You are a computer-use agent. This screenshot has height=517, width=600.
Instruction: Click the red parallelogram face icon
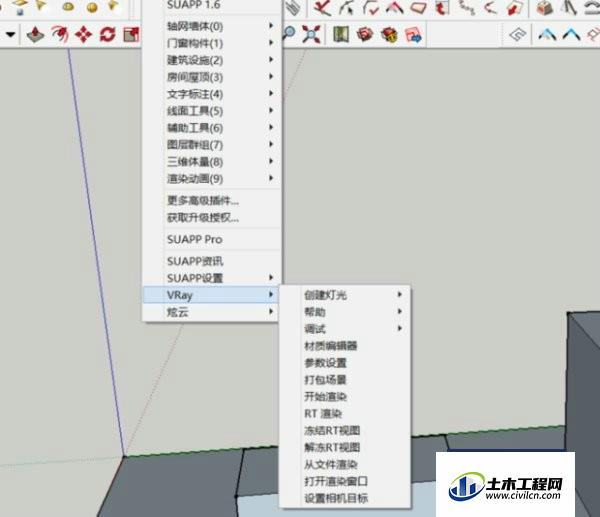click(x=418, y=8)
